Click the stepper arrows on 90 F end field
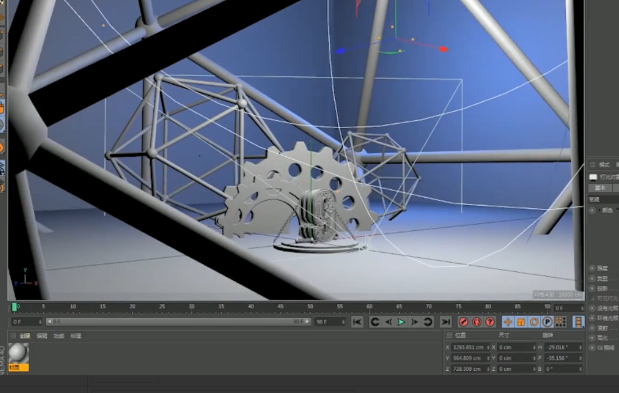This screenshot has height=393, width=619. click(x=343, y=322)
